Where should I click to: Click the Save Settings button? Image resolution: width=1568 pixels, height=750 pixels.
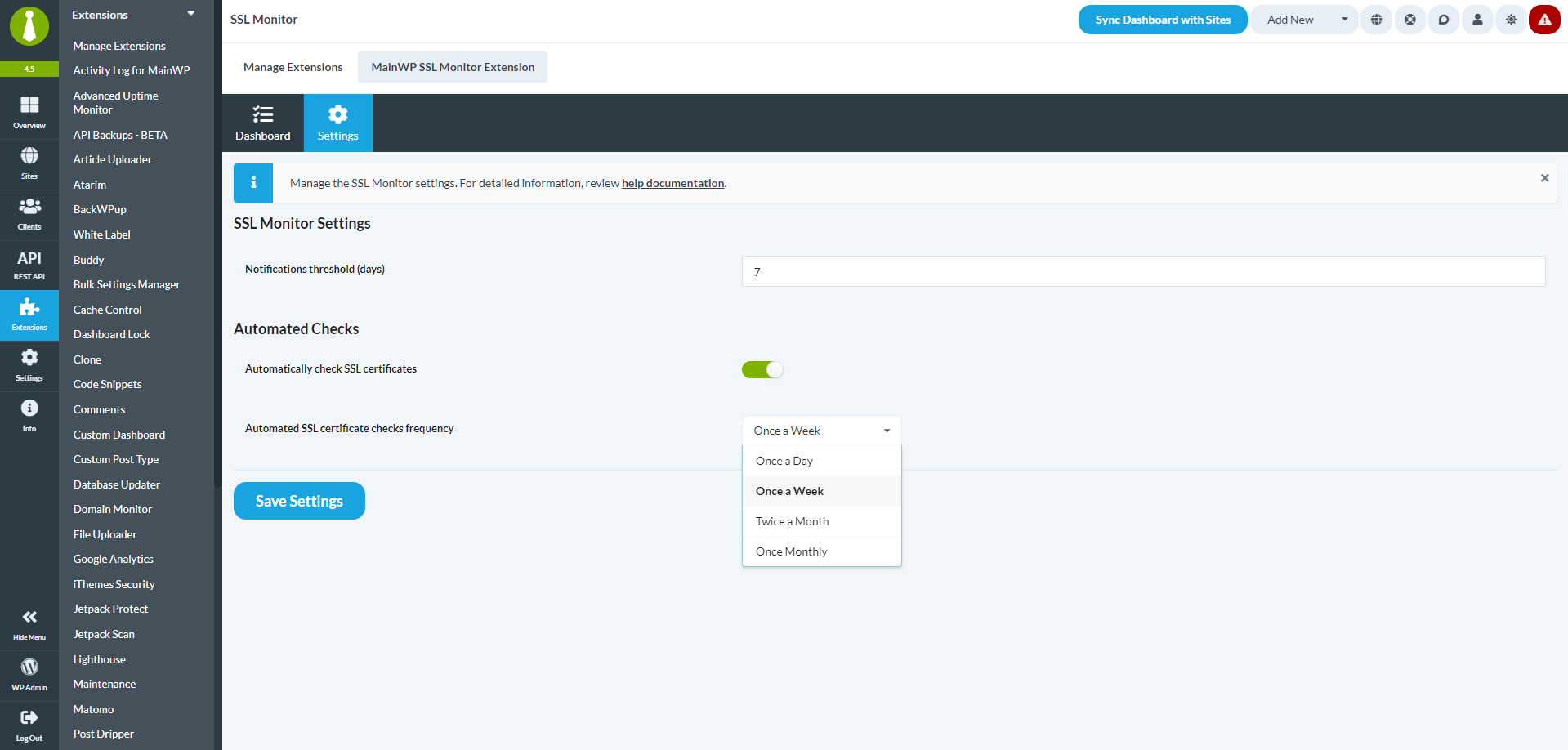click(299, 501)
